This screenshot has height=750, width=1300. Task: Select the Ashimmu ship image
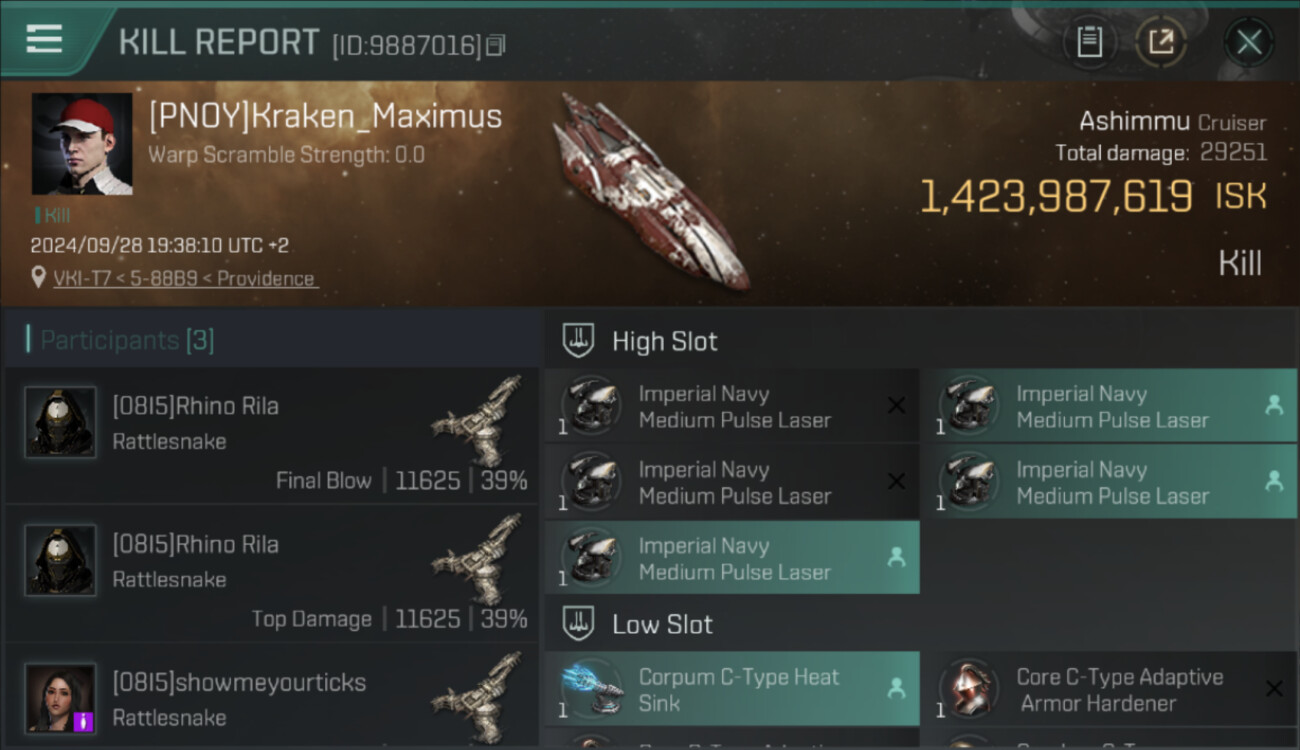(653, 190)
